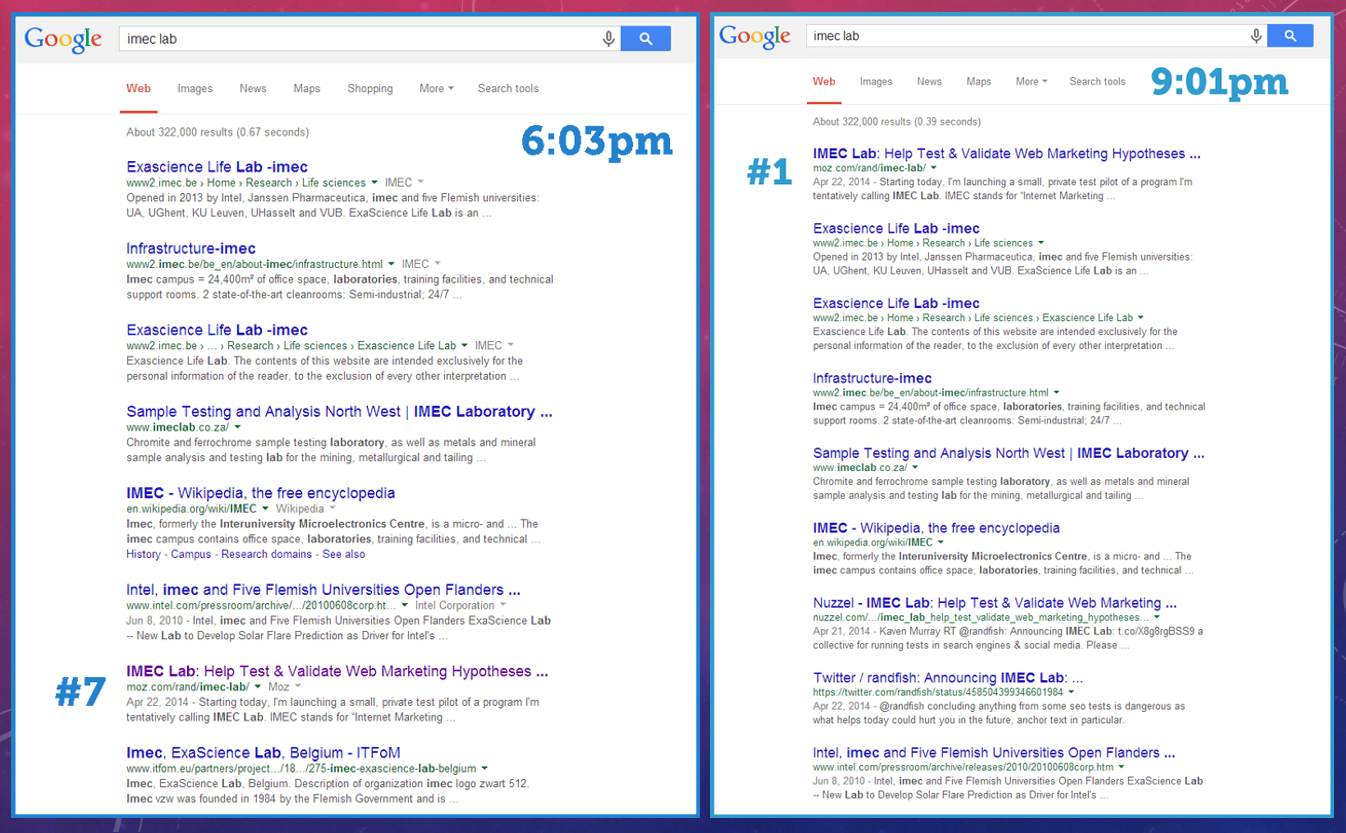Select the Maps tab in the right panel
This screenshot has width=1346, height=833.
978,81
